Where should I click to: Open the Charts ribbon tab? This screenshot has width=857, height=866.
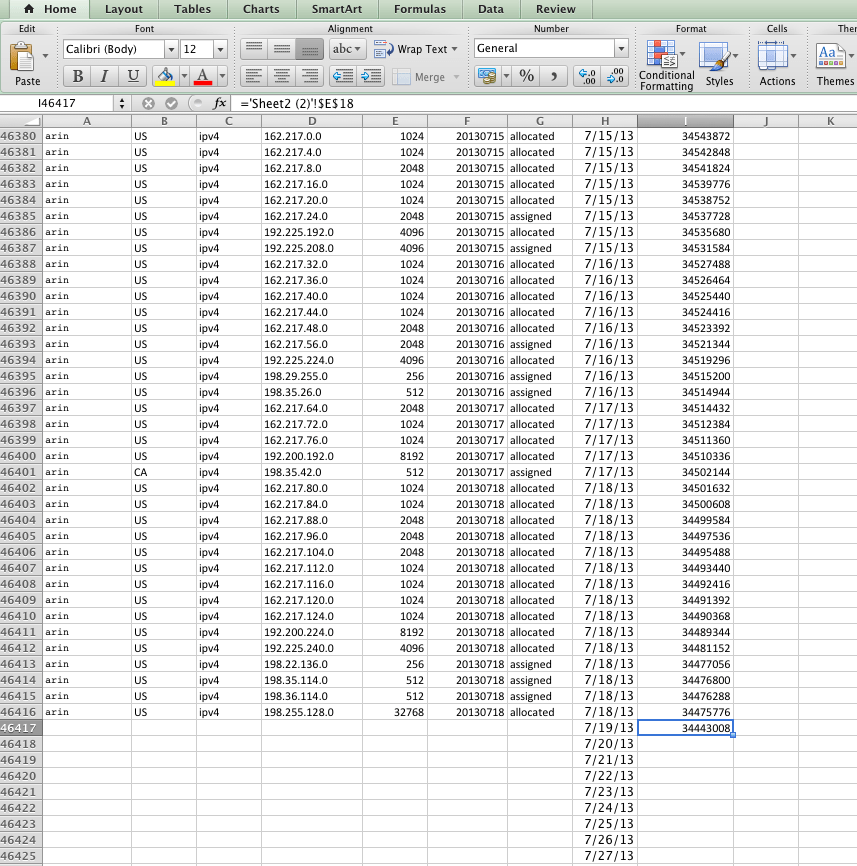point(261,9)
